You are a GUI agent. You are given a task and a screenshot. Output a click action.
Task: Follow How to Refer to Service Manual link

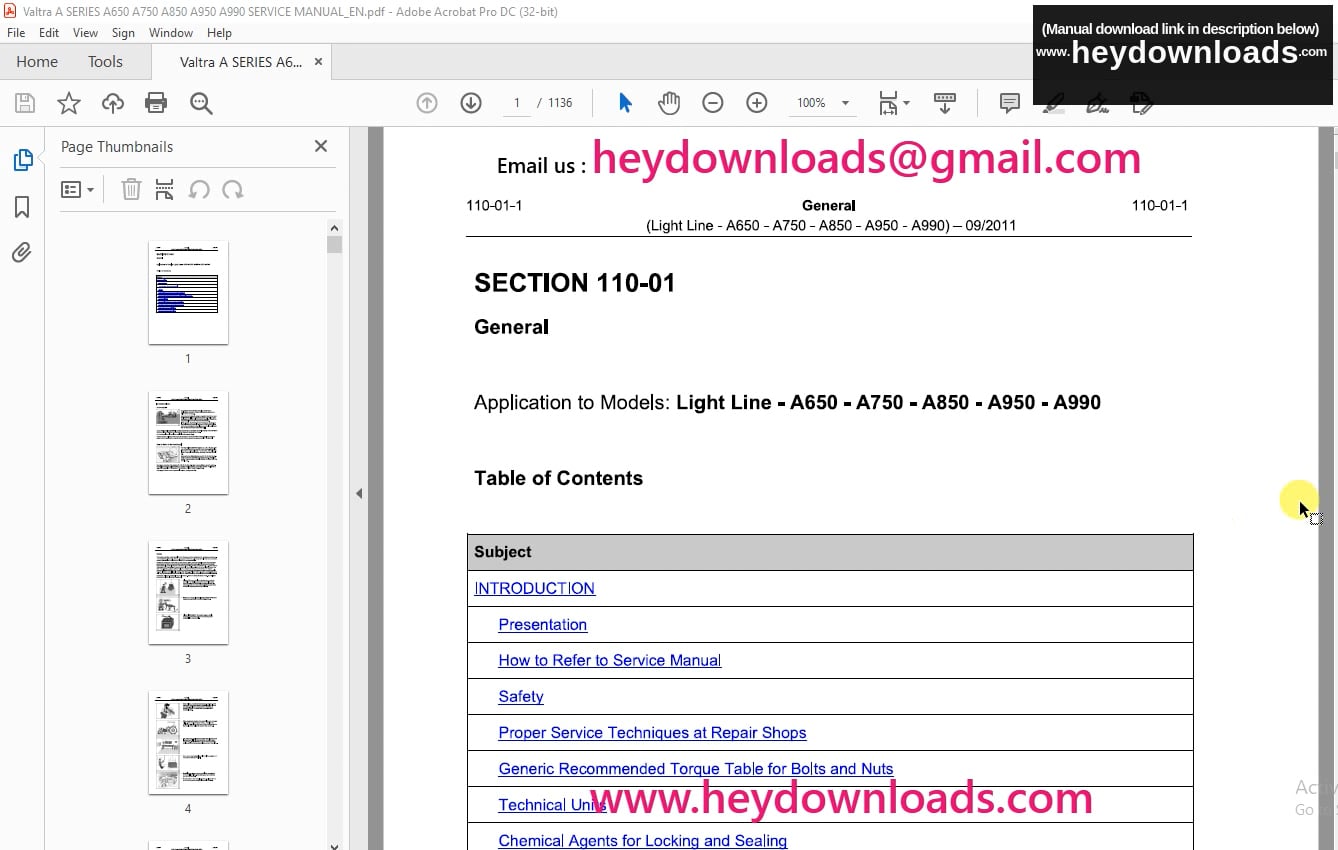coord(610,660)
